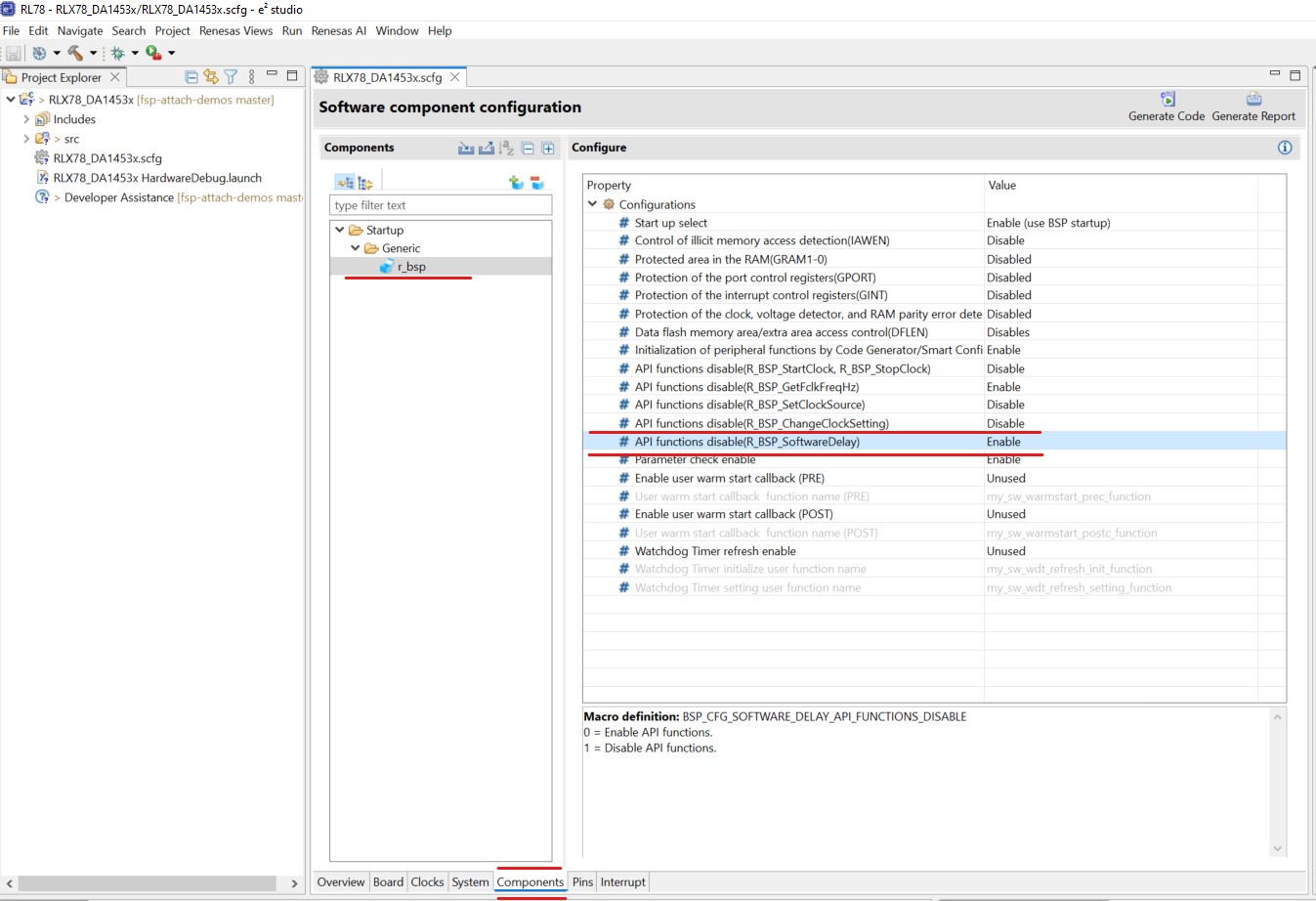1316x901 pixels.
Task: Click the Remove component icon
Action: (537, 183)
